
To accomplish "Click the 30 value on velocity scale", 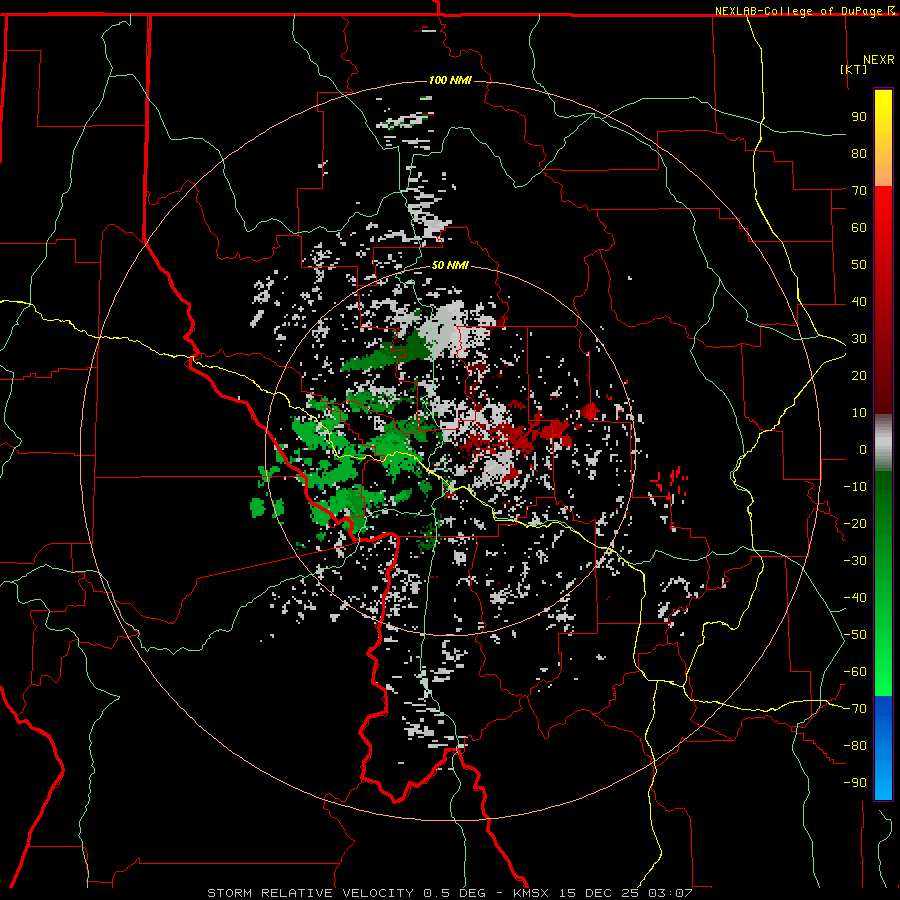I will 859,339.
